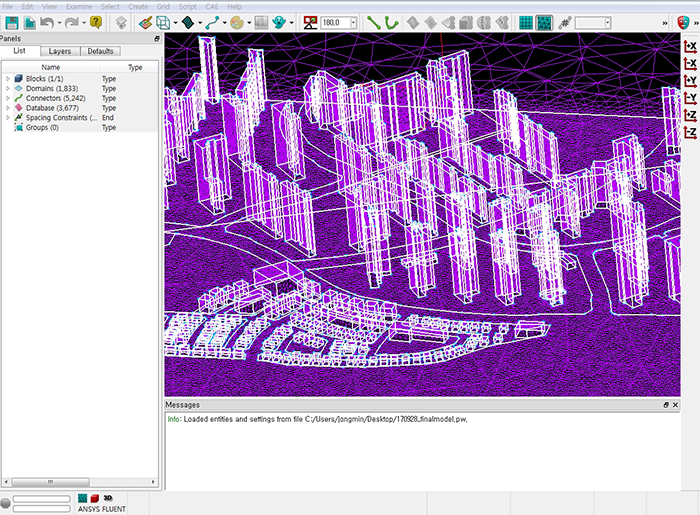Click the red and teal face mask icon

[x=683, y=22]
